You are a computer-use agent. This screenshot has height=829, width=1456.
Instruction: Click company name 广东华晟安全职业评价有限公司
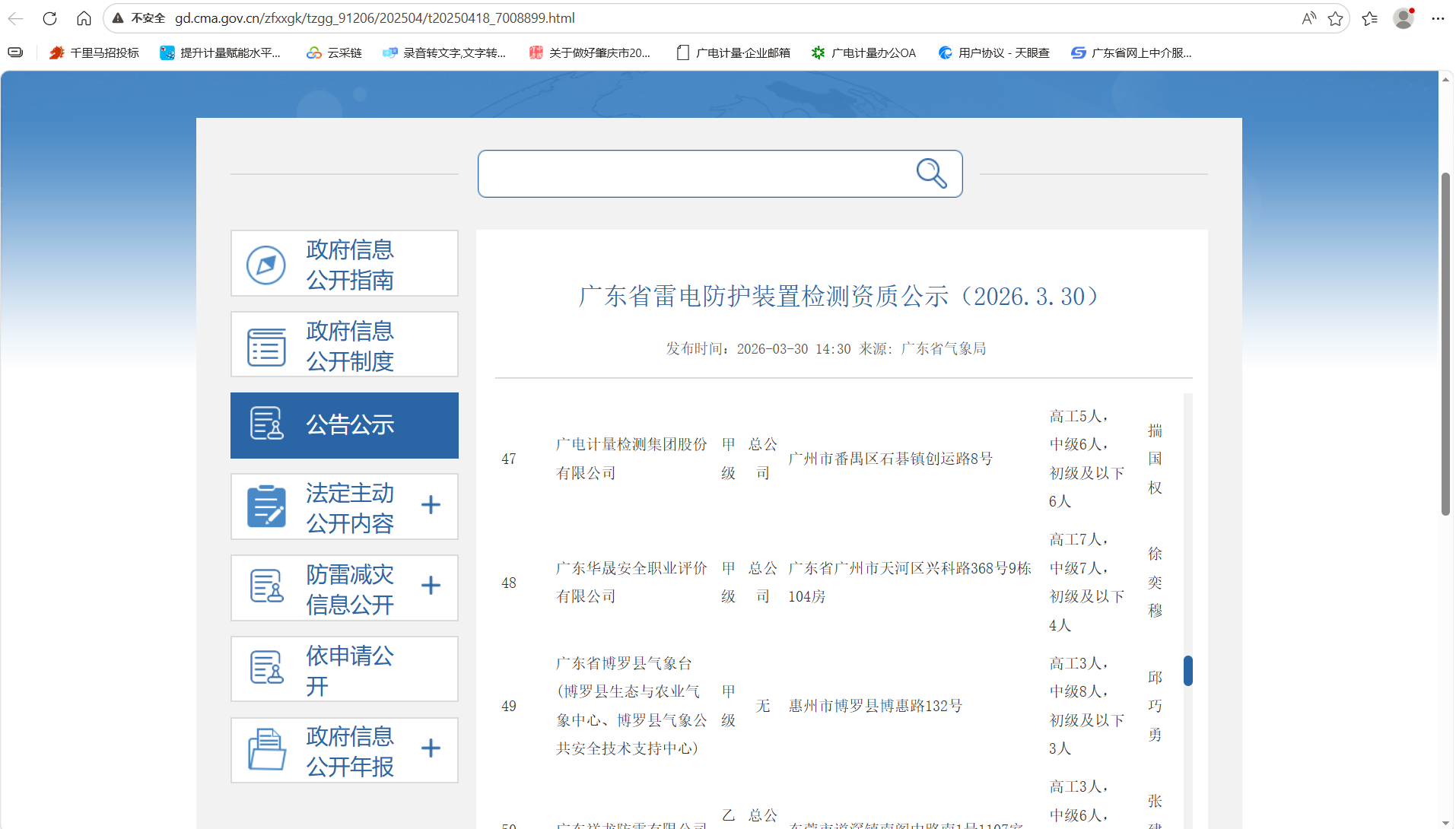(x=631, y=583)
